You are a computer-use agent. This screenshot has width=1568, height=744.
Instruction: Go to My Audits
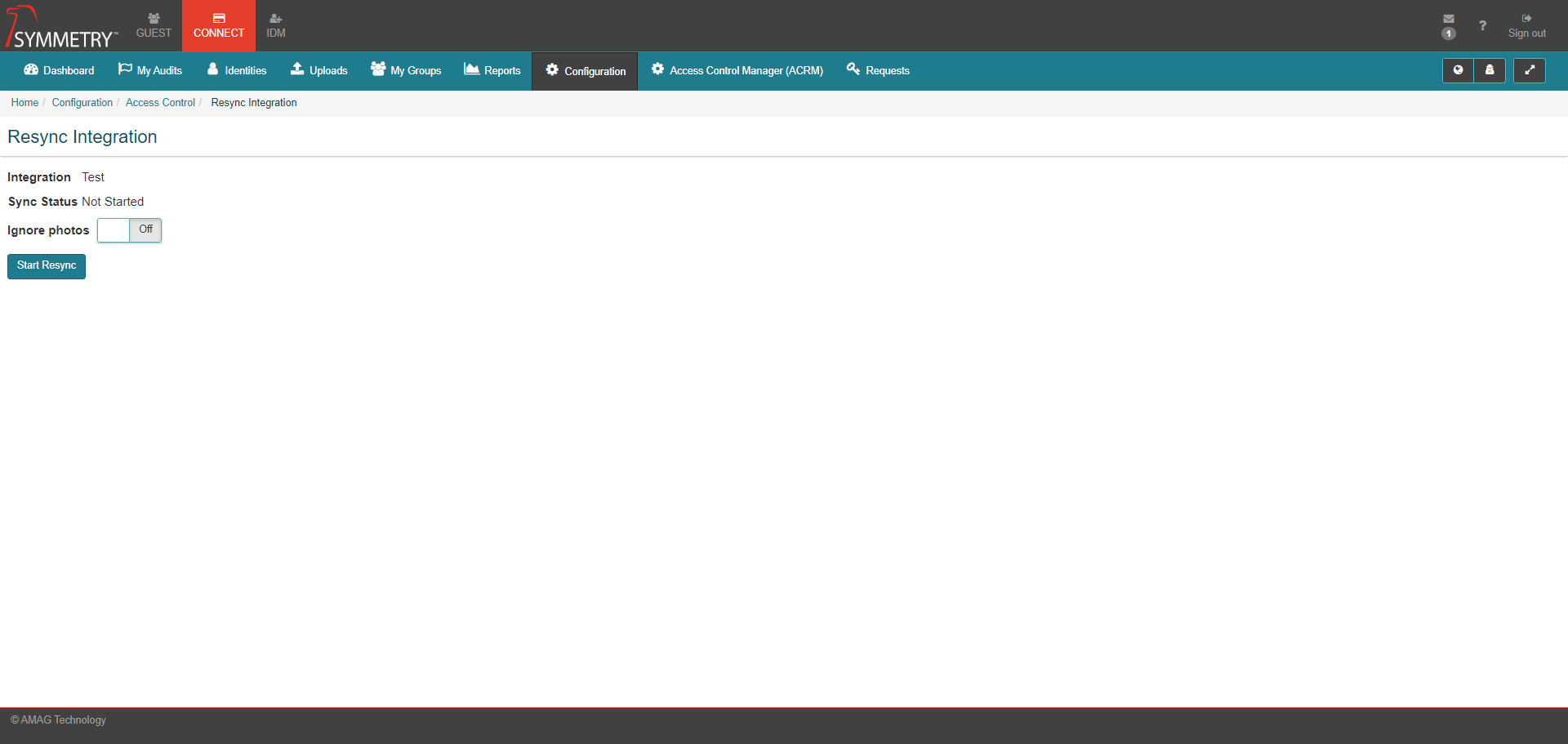(150, 70)
